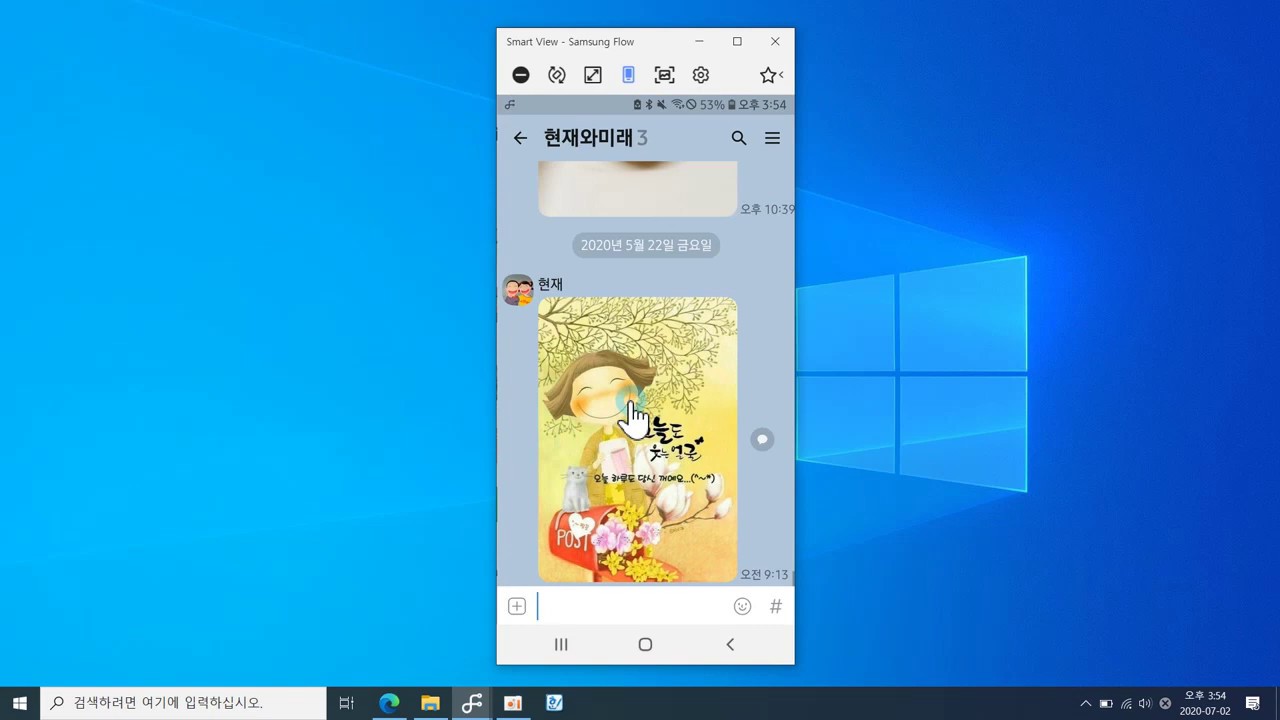Screen dimensions: 1280x720
Task: Click the 2020년 5월 22일 금요일 date label
Action: (646, 245)
